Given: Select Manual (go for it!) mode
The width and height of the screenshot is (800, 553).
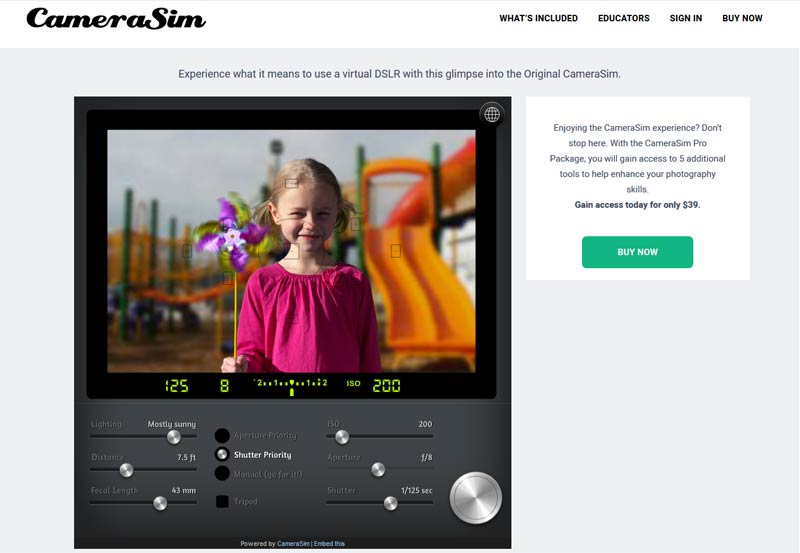Looking at the screenshot, I should coord(222,473).
